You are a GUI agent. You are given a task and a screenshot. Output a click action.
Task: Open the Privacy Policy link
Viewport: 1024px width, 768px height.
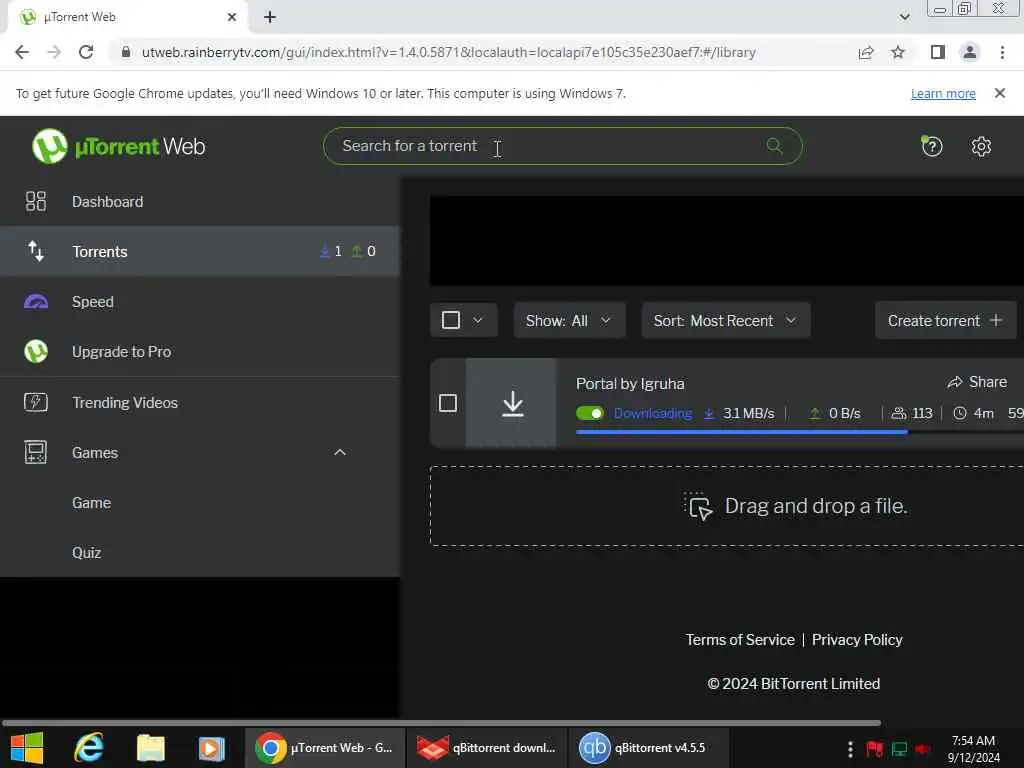coord(857,639)
